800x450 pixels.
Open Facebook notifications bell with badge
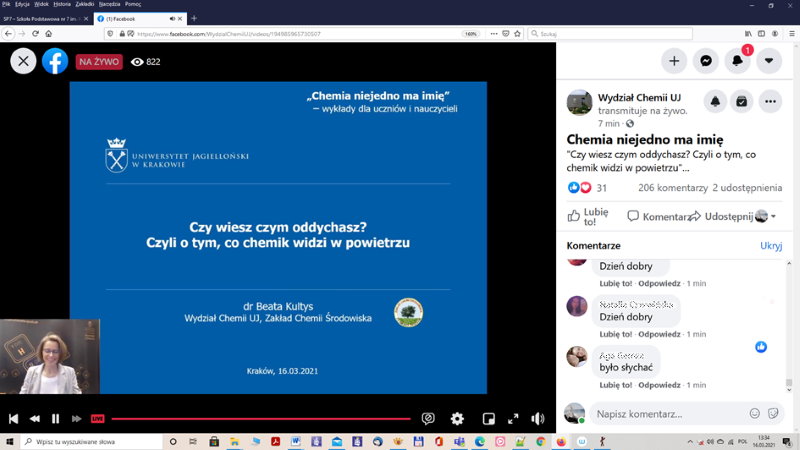737,61
